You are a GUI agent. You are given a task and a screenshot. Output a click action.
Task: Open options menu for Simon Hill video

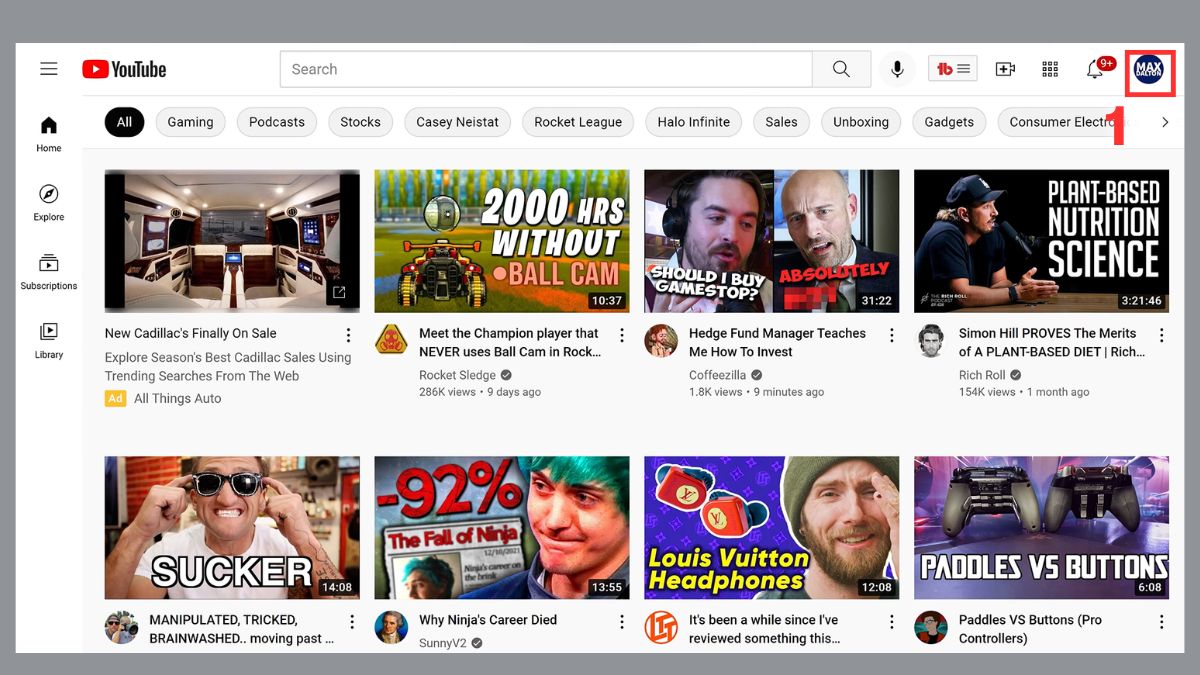click(x=1161, y=335)
